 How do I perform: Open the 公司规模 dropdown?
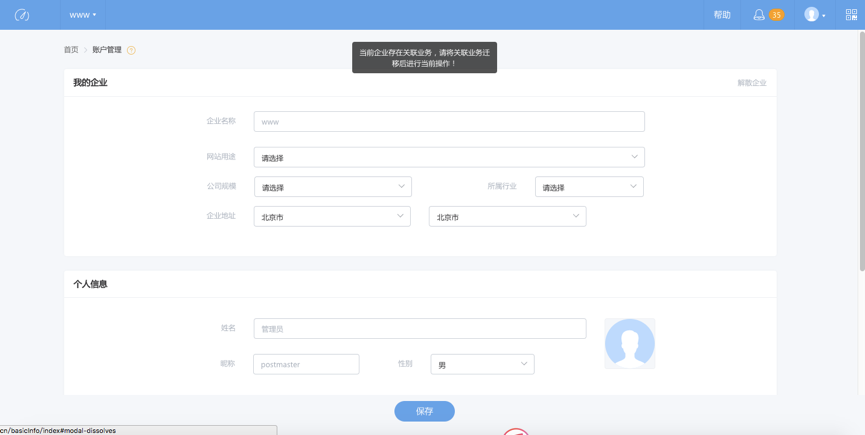[x=333, y=186]
